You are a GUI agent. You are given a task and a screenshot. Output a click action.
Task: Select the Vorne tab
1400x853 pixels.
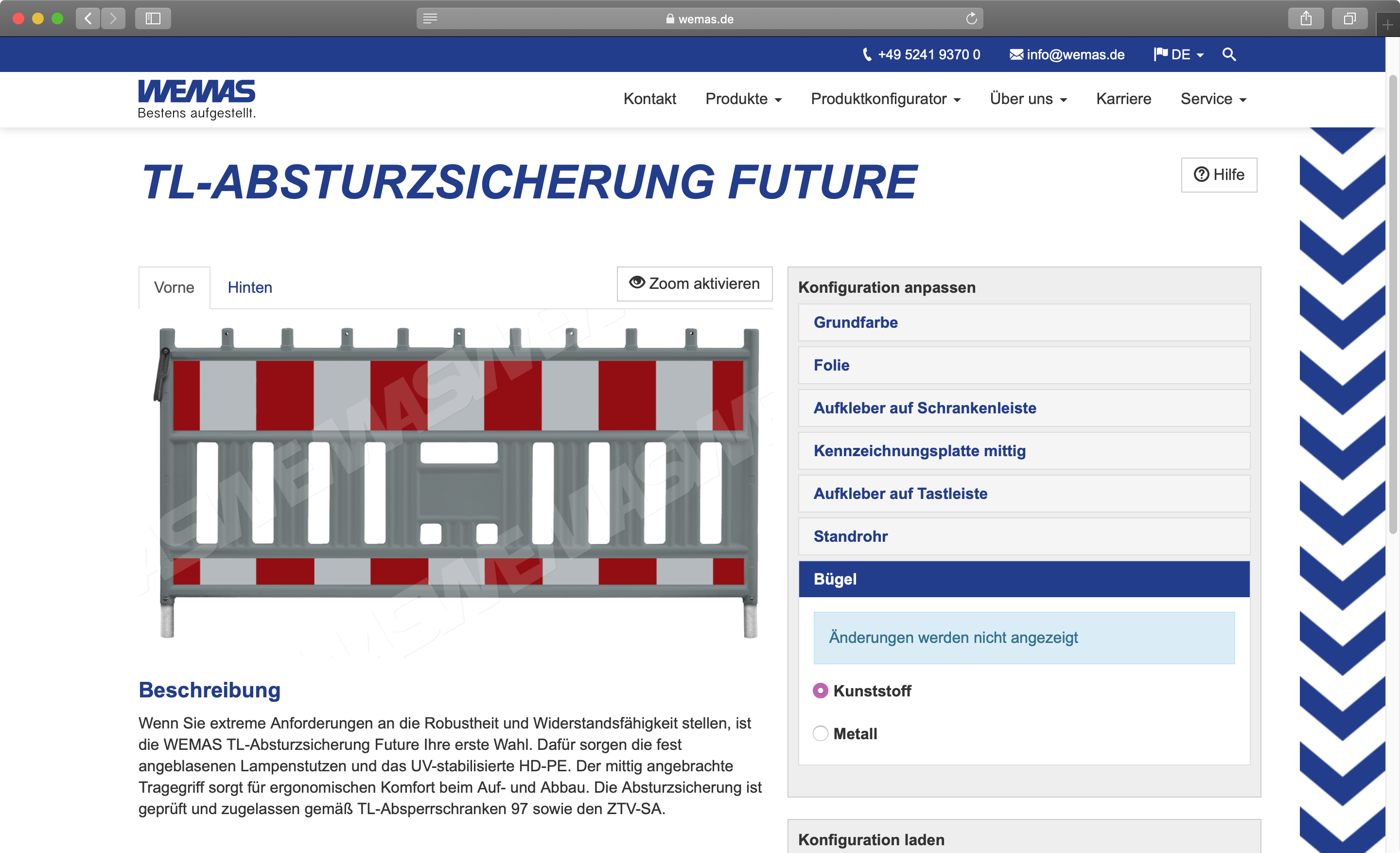click(174, 287)
